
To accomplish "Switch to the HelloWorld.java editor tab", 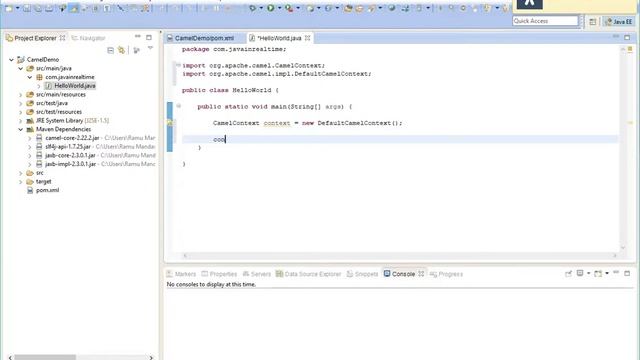I will click(279, 38).
